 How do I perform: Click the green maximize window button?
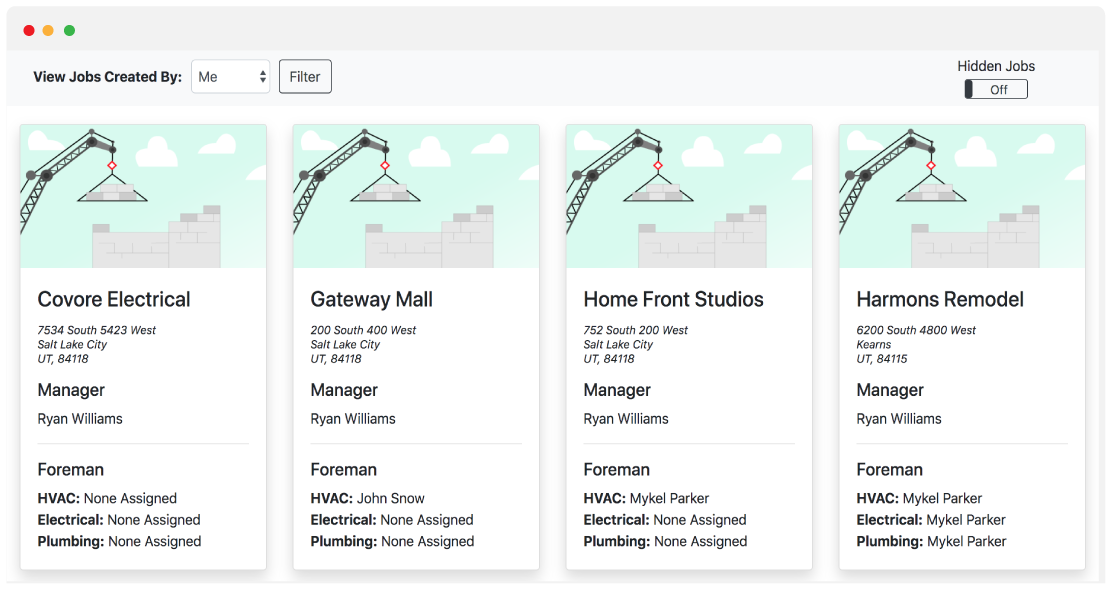click(69, 31)
